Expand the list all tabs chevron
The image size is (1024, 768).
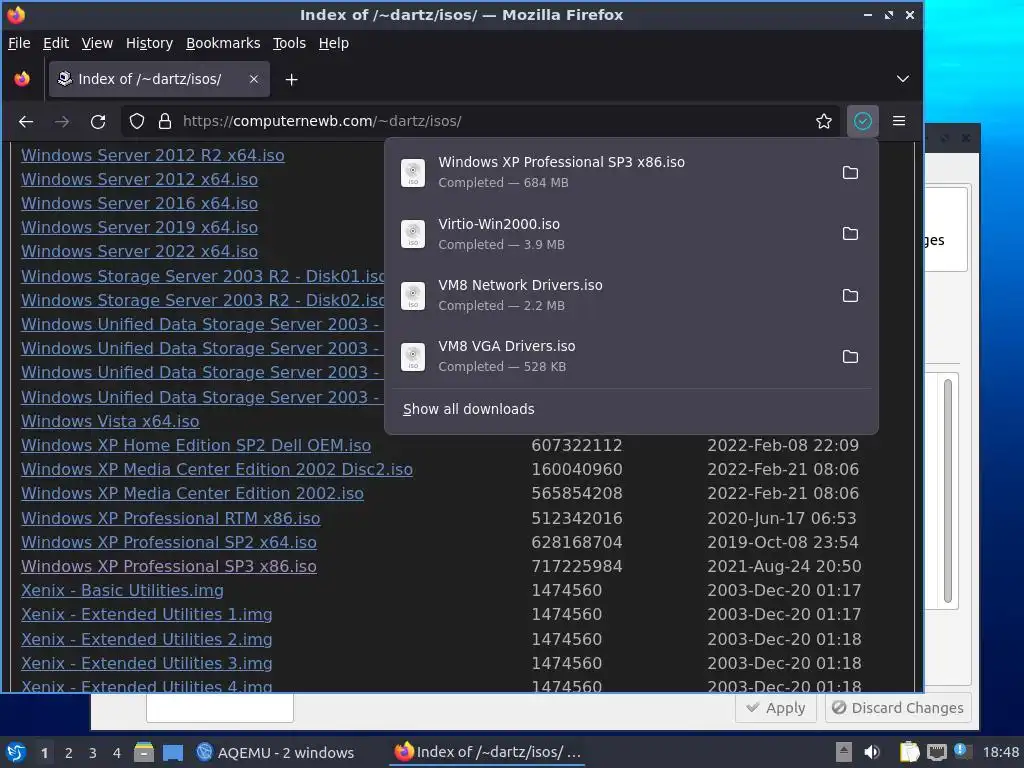(x=903, y=79)
